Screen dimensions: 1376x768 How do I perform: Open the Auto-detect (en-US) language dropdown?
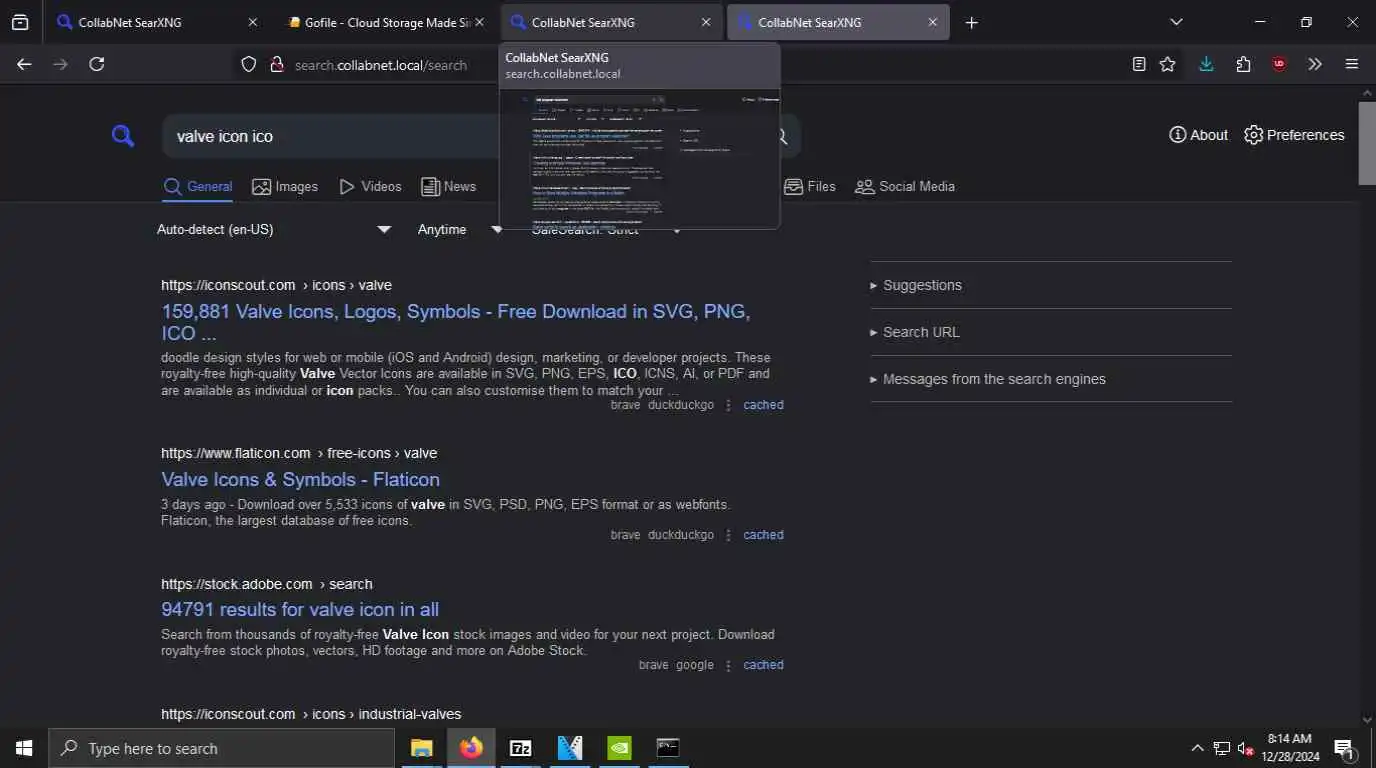tap(274, 229)
